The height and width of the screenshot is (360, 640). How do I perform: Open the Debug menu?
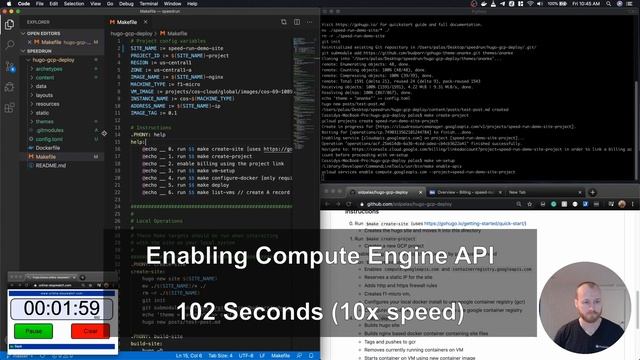click(x=126, y=4)
